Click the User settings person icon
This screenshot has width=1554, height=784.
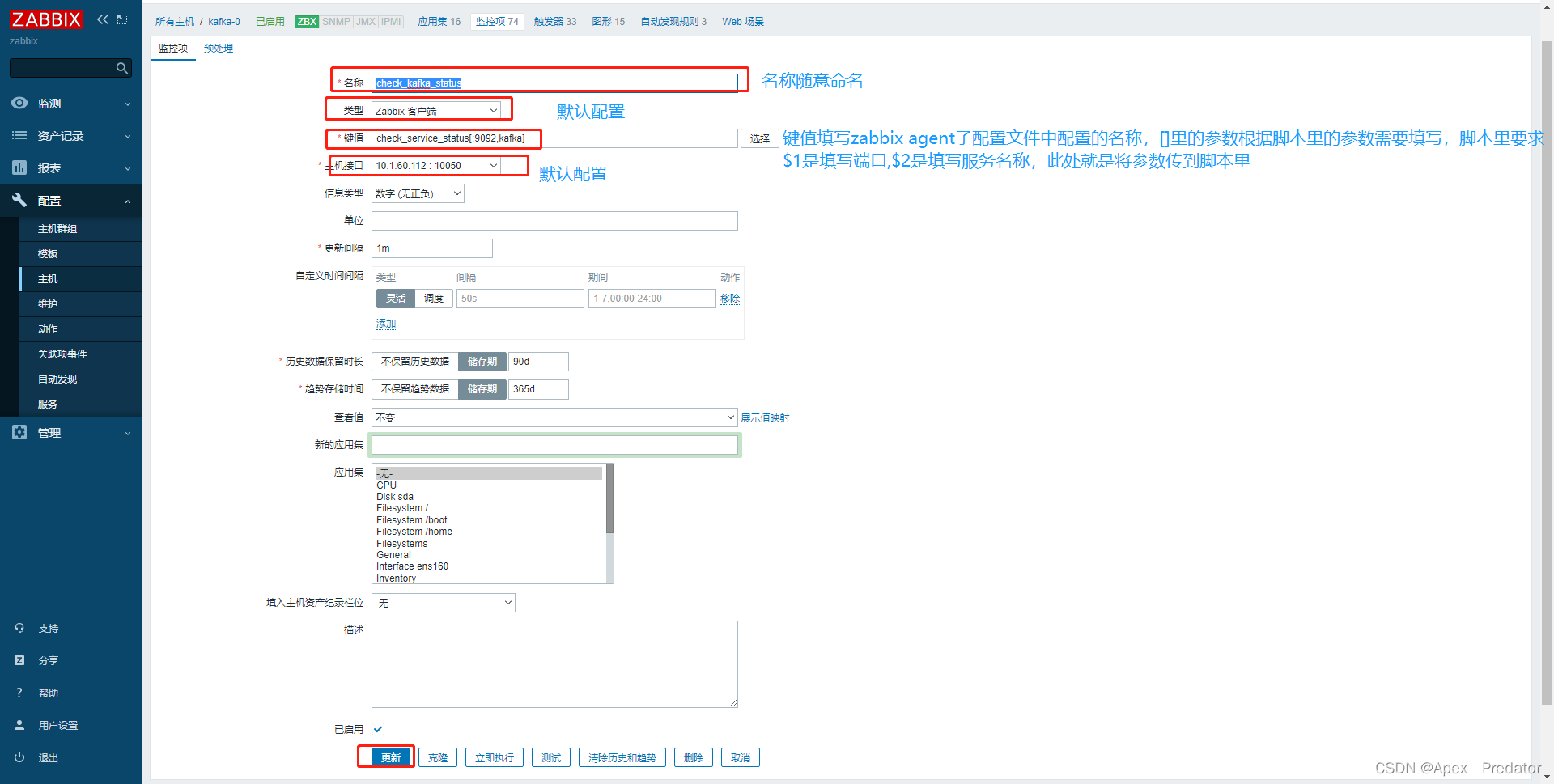coord(19,725)
